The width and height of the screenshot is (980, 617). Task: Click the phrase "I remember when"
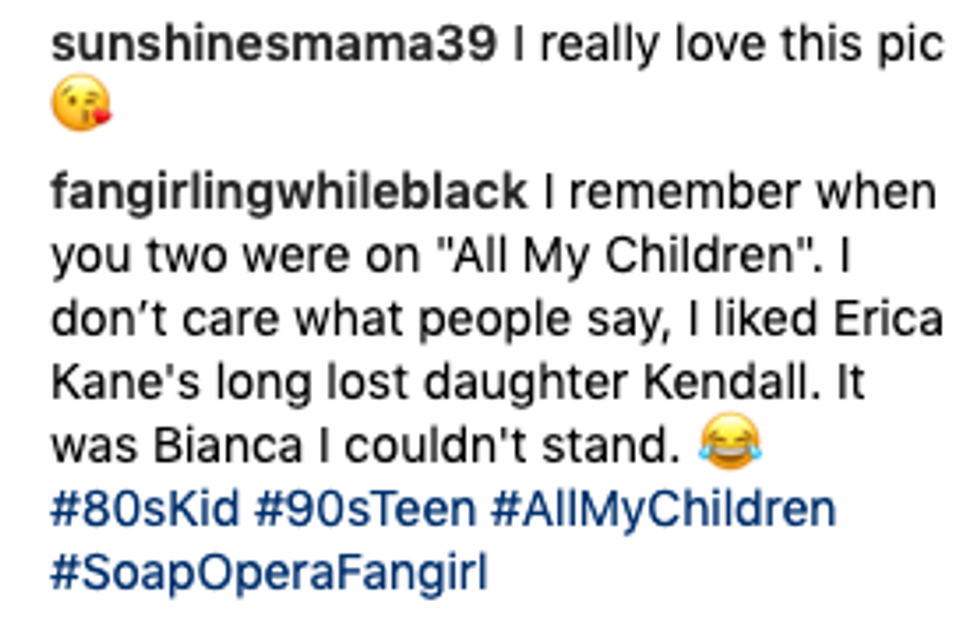pos(740,190)
